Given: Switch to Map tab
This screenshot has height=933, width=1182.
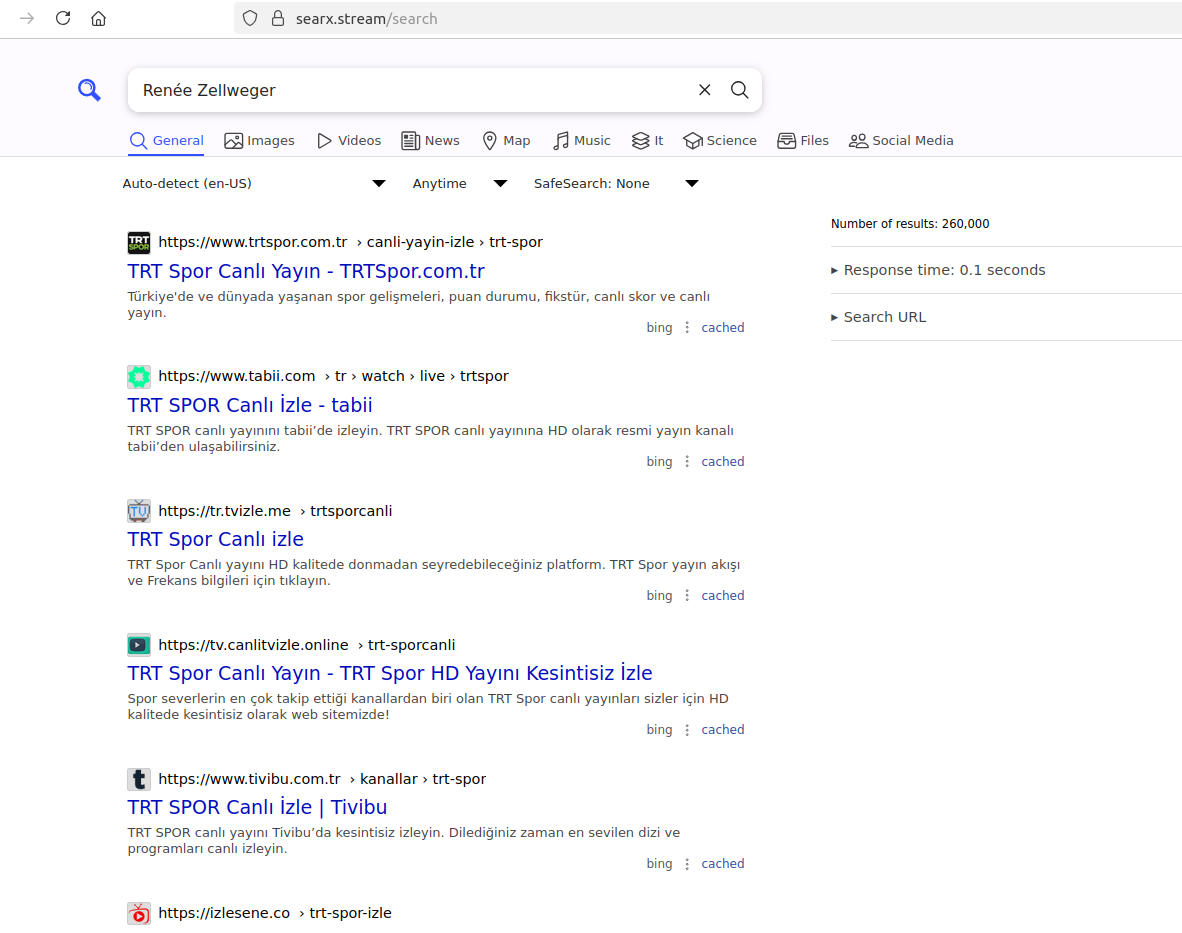Looking at the screenshot, I should (x=506, y=141).
